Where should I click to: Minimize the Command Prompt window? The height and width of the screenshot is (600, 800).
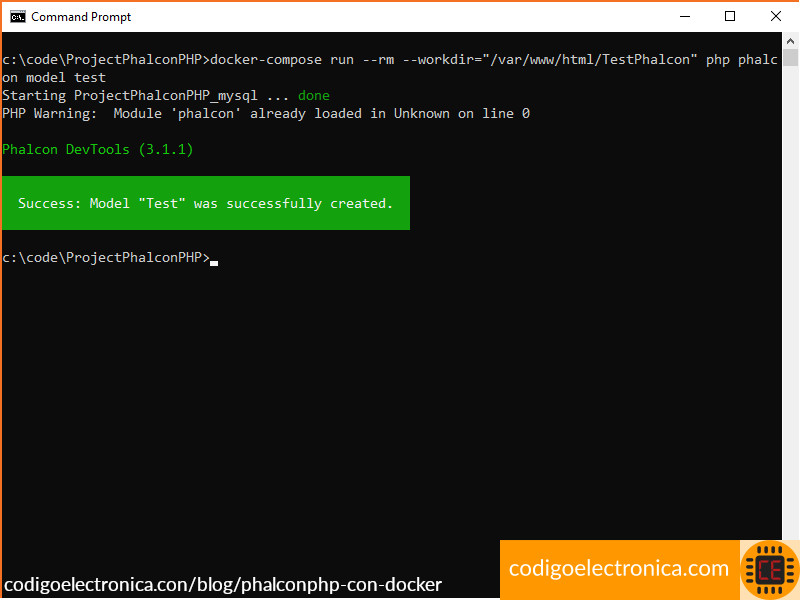[685, 17]
